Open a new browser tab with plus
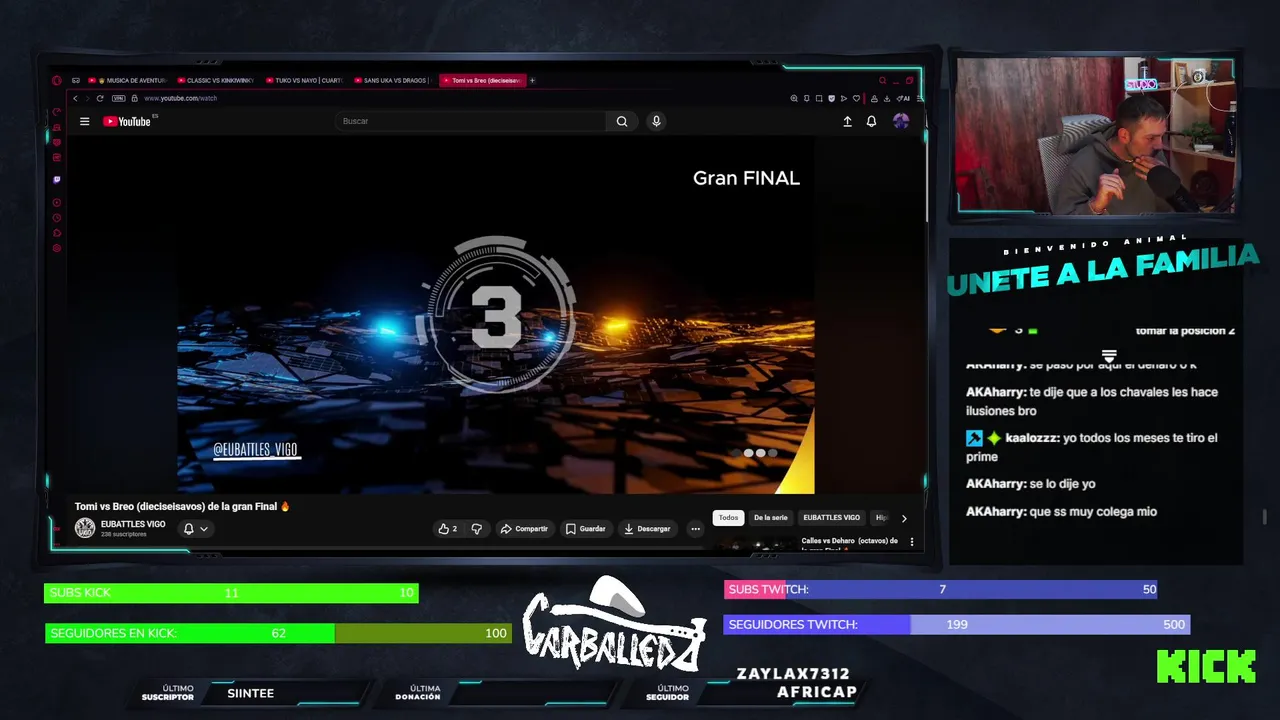 [x=532, y=80]
